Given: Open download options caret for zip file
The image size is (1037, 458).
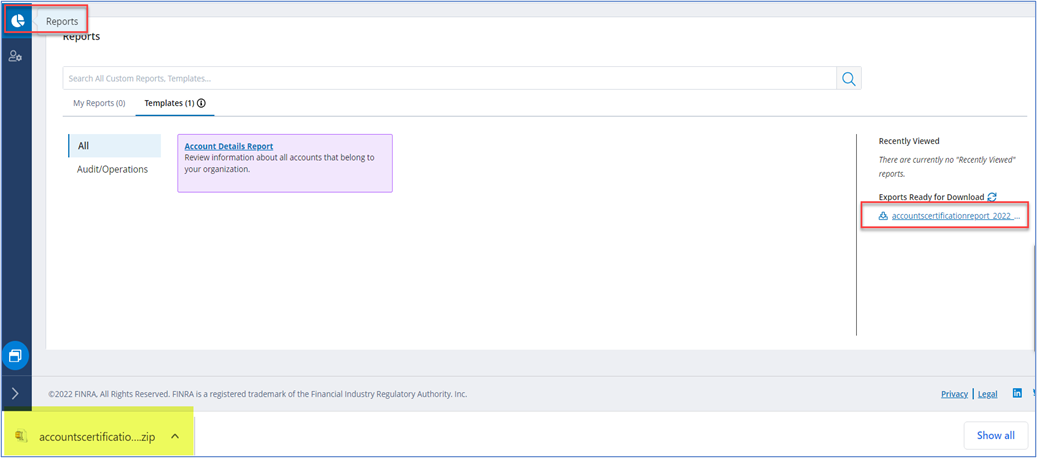Looking at the screenshot, I should pyautogui.click(x=175, y=436).
